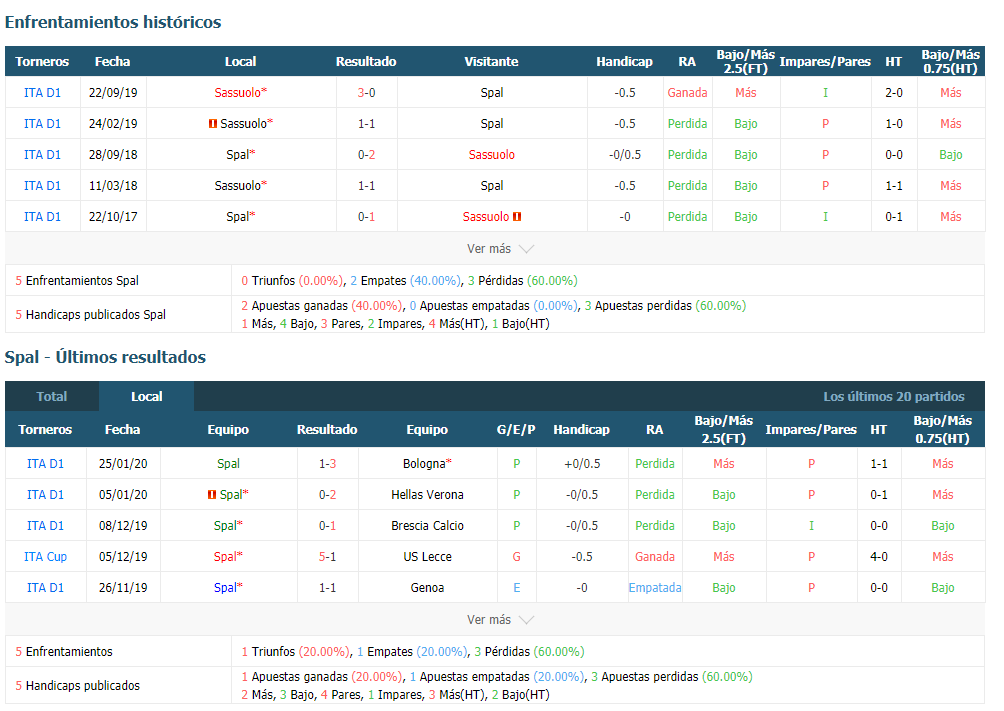Open ITA D1 link for 08/12/19 match
1004x711 pixels.
click(45, 526)
